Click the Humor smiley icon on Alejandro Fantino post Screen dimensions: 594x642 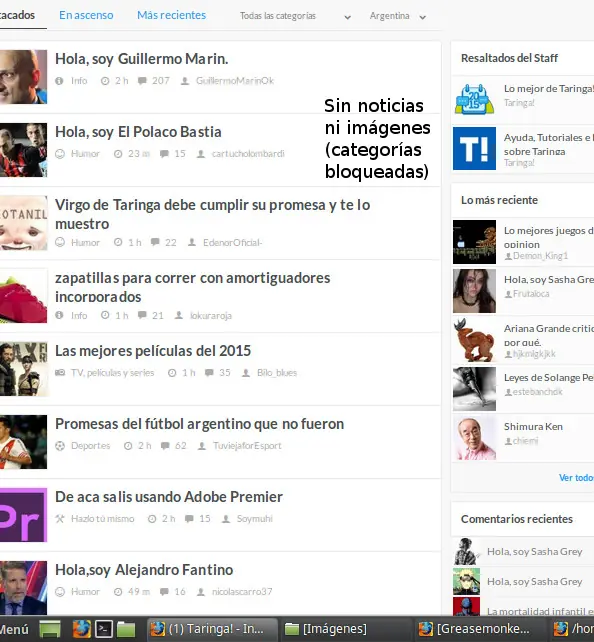click(x=60, y=592)
